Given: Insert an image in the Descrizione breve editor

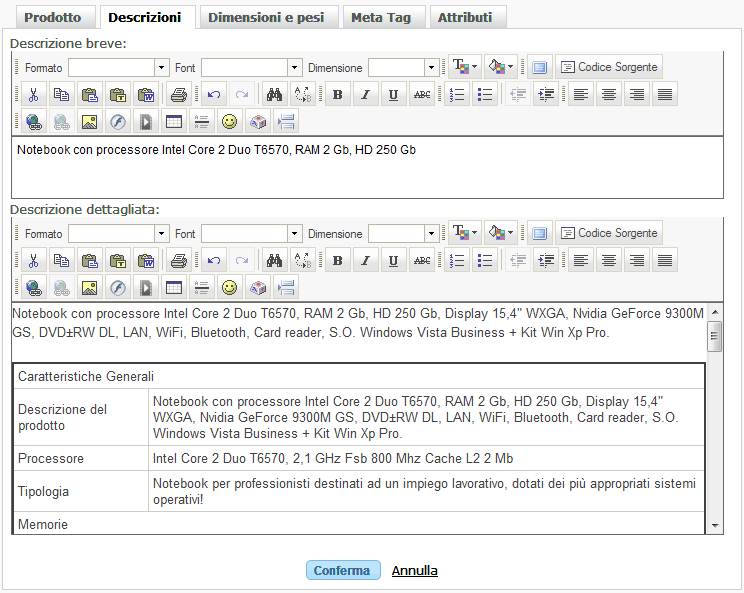Looking at the screenshot, I should tap(89, 122).
